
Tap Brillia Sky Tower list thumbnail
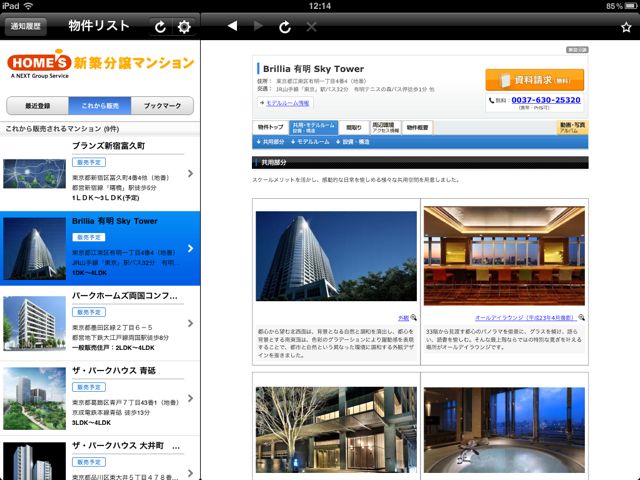coord(34,249)
